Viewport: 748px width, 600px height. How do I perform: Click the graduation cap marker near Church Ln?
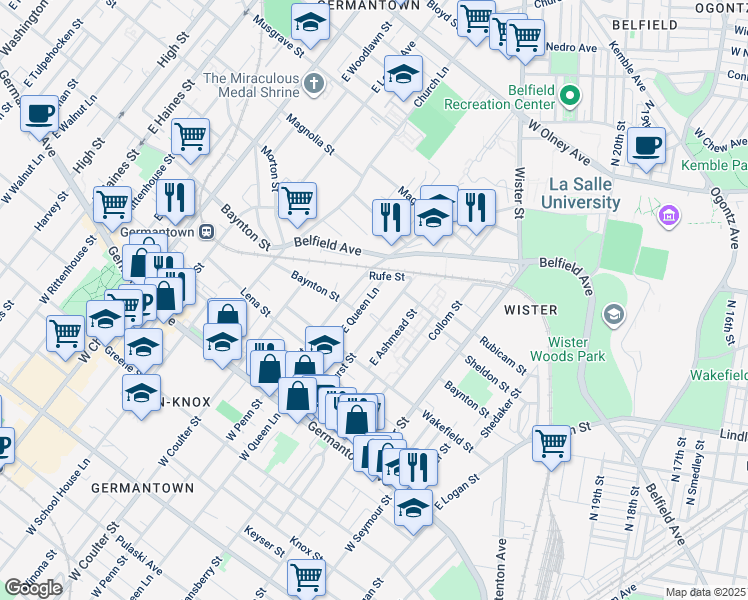point(403,77)
